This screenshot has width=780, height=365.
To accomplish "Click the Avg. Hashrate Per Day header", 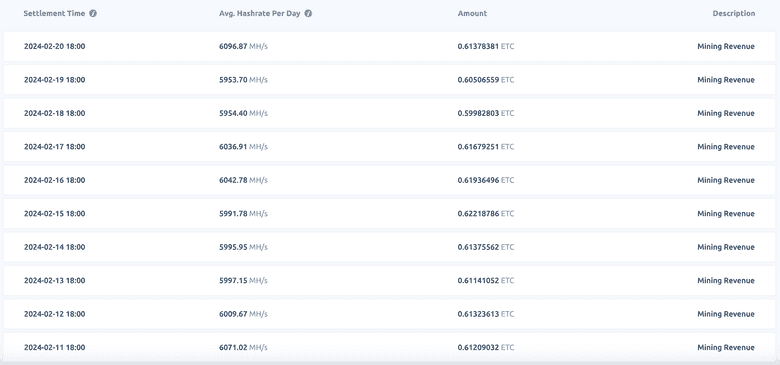I will 260,13.
